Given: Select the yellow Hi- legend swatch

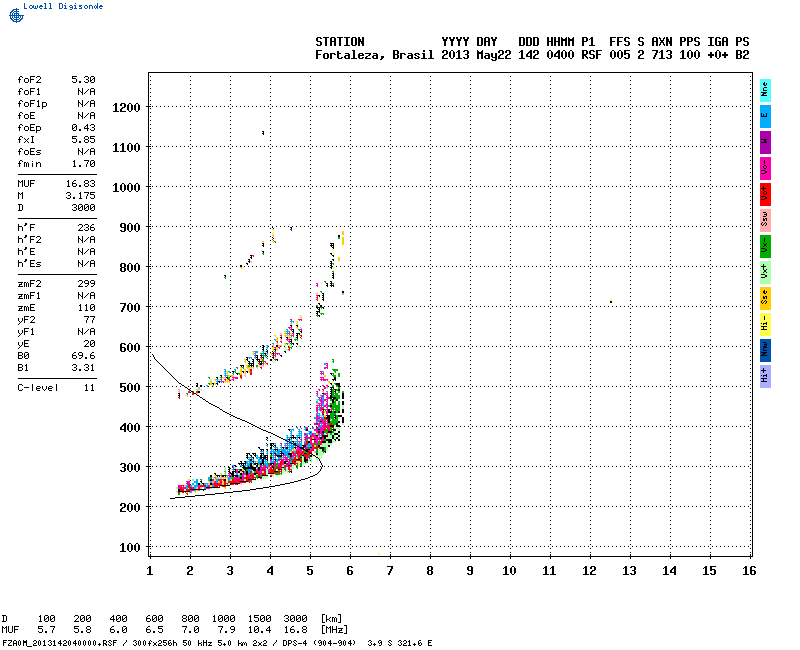Looking at the screenshot, I should coord(765,323).
